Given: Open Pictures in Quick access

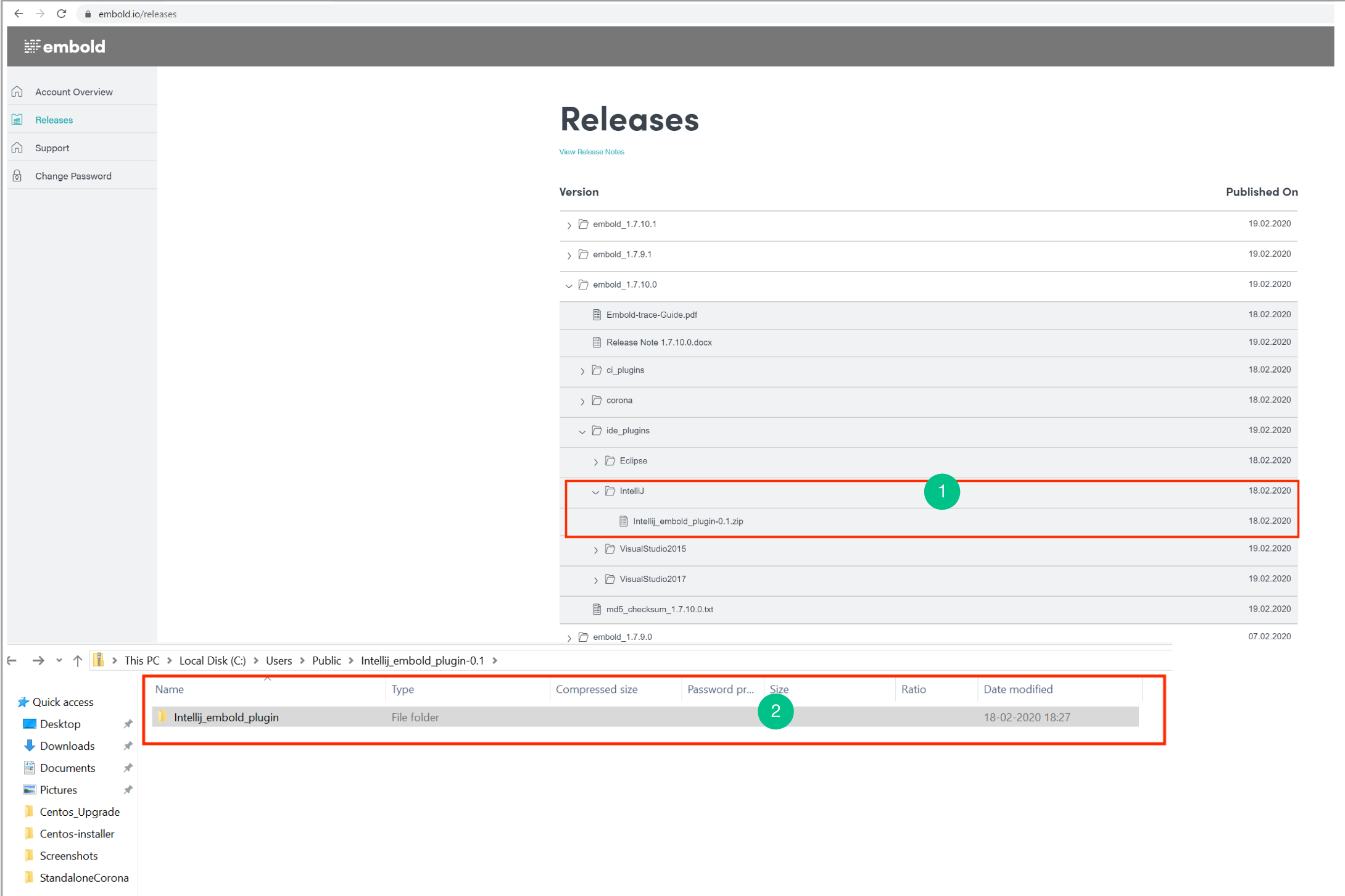Looking at the screenshot, I should click(x=58, y=790).
